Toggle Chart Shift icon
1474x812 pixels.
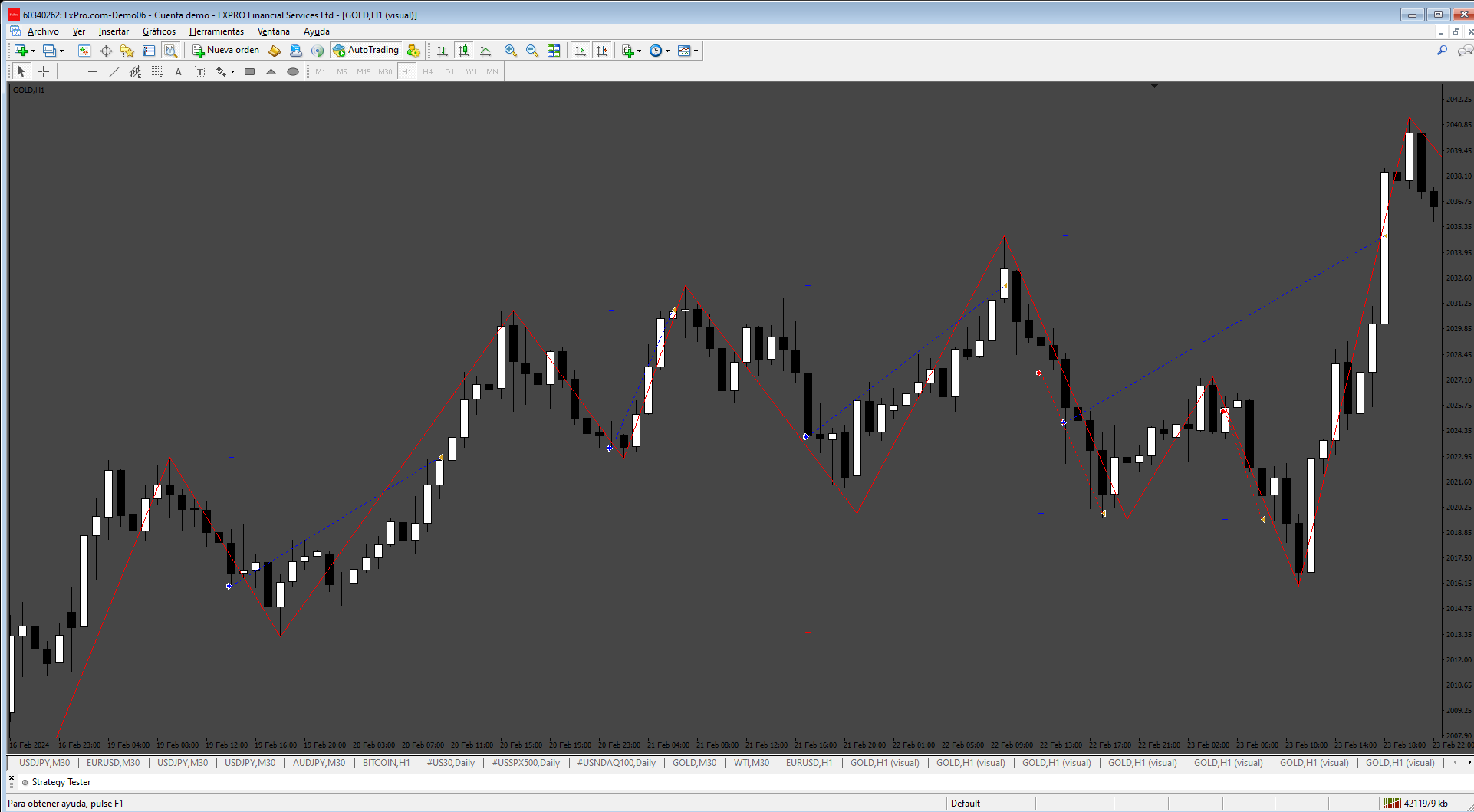[x=602, y=51]
